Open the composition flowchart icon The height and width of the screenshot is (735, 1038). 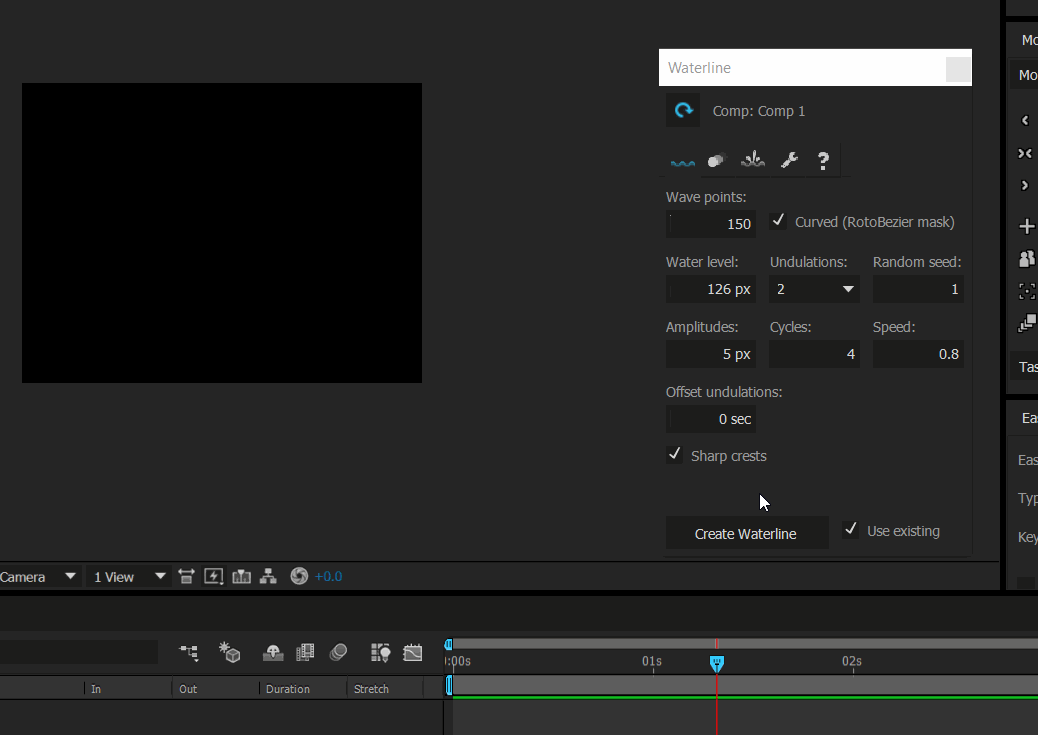point(268,576)
